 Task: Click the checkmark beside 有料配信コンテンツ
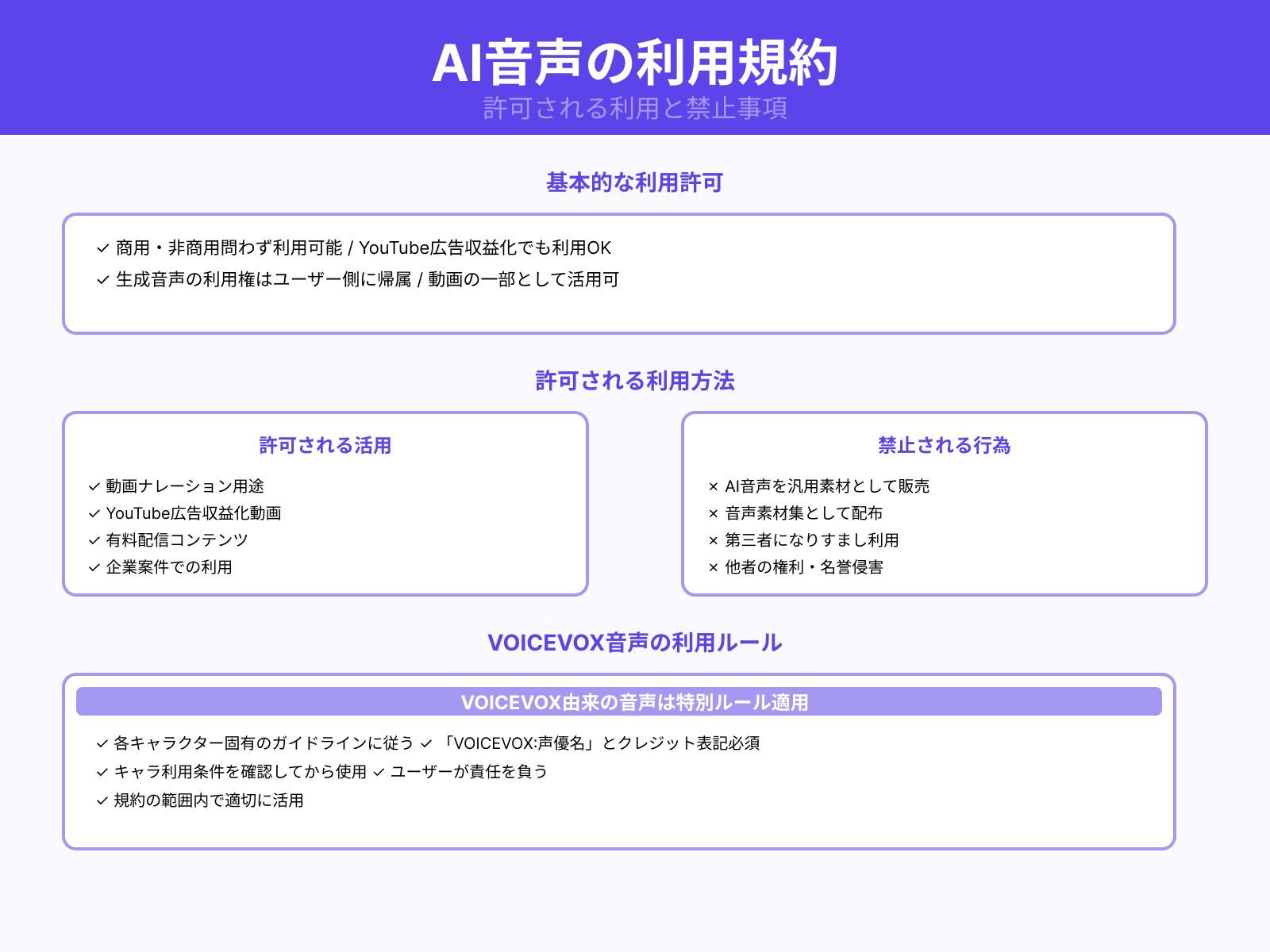click(x=93, y=540)
